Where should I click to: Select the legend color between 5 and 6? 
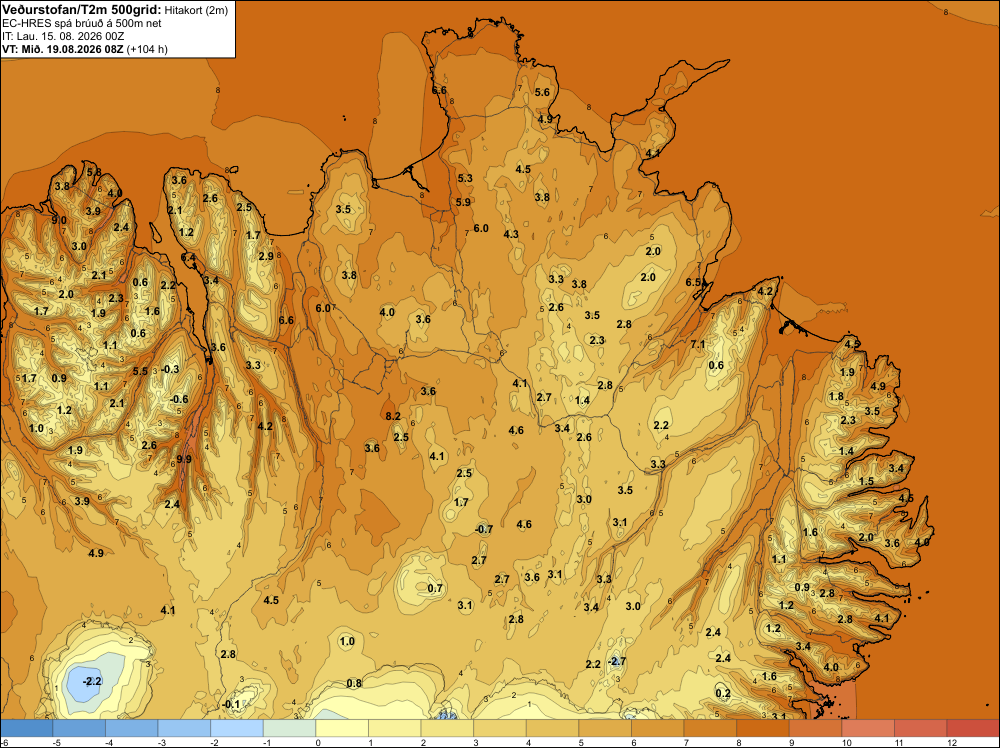coord(605,728)
